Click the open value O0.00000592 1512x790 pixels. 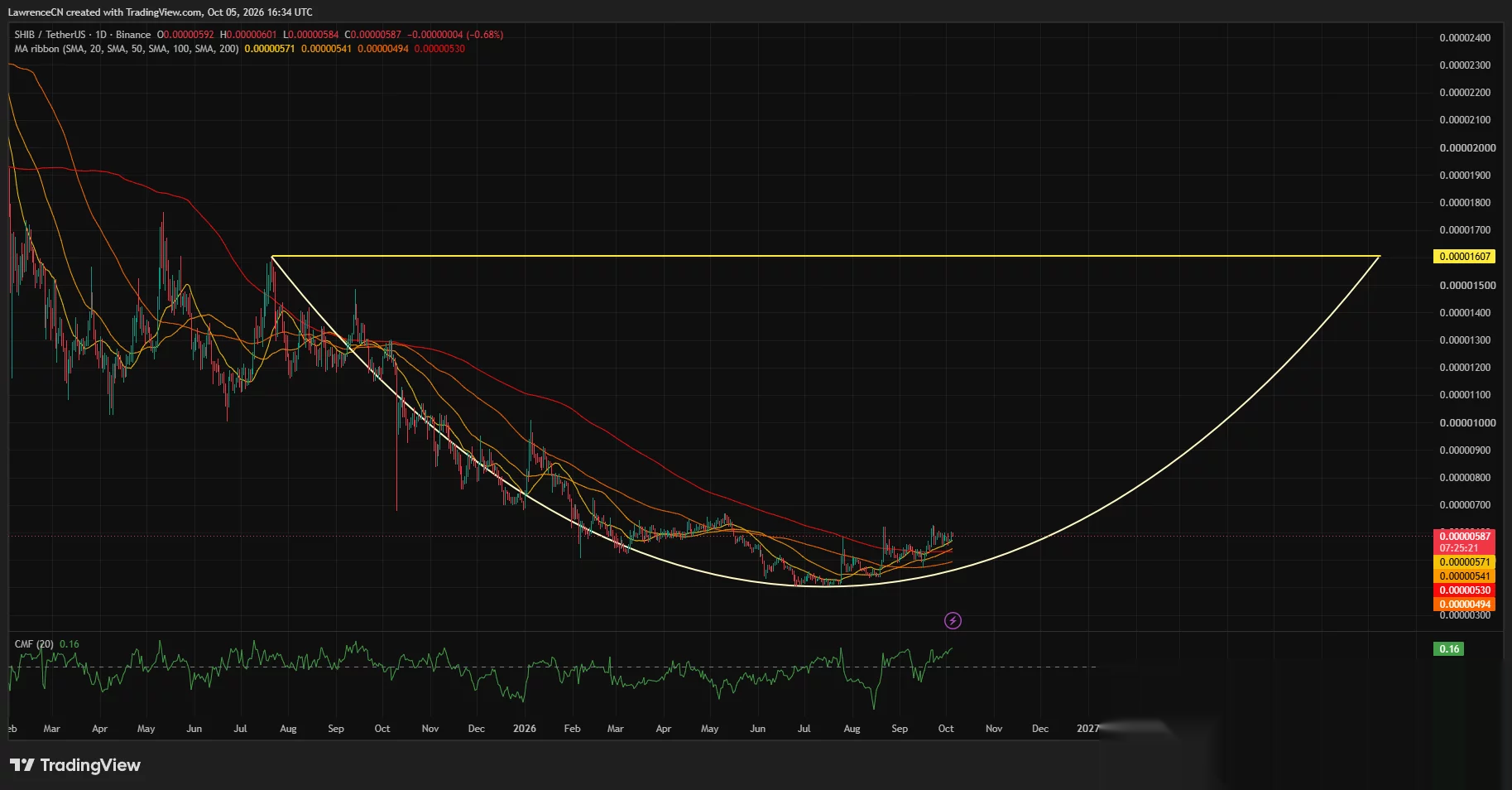(185, 35)
